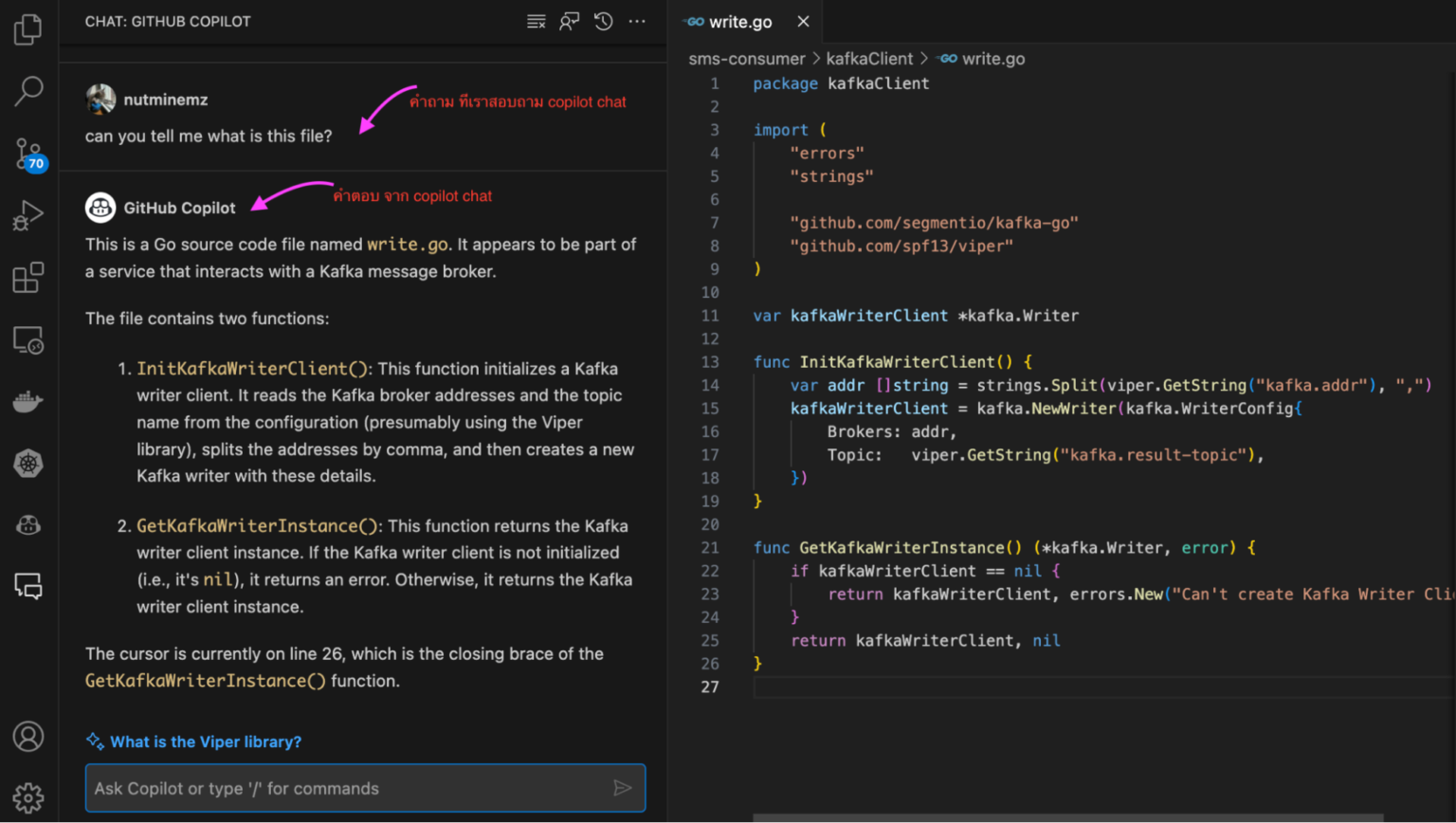Open the Manage settings gear
This screenshot has width=1456, height=823.
click(x=28, y=797)
